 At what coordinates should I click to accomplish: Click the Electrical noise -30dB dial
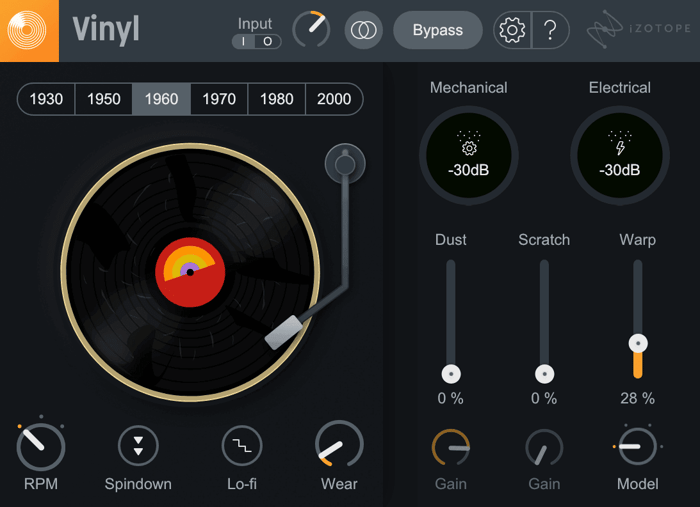point(620,155)
